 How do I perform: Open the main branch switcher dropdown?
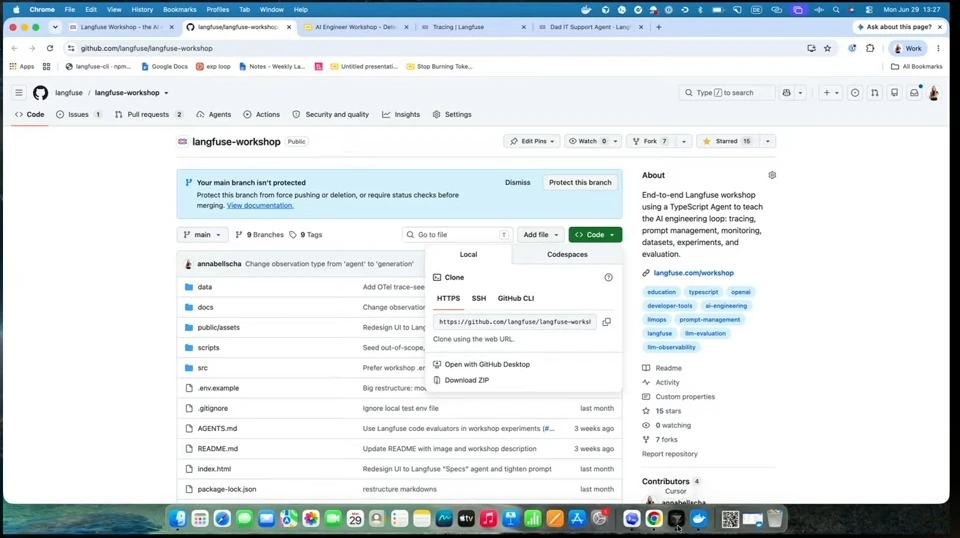(202, 235)
